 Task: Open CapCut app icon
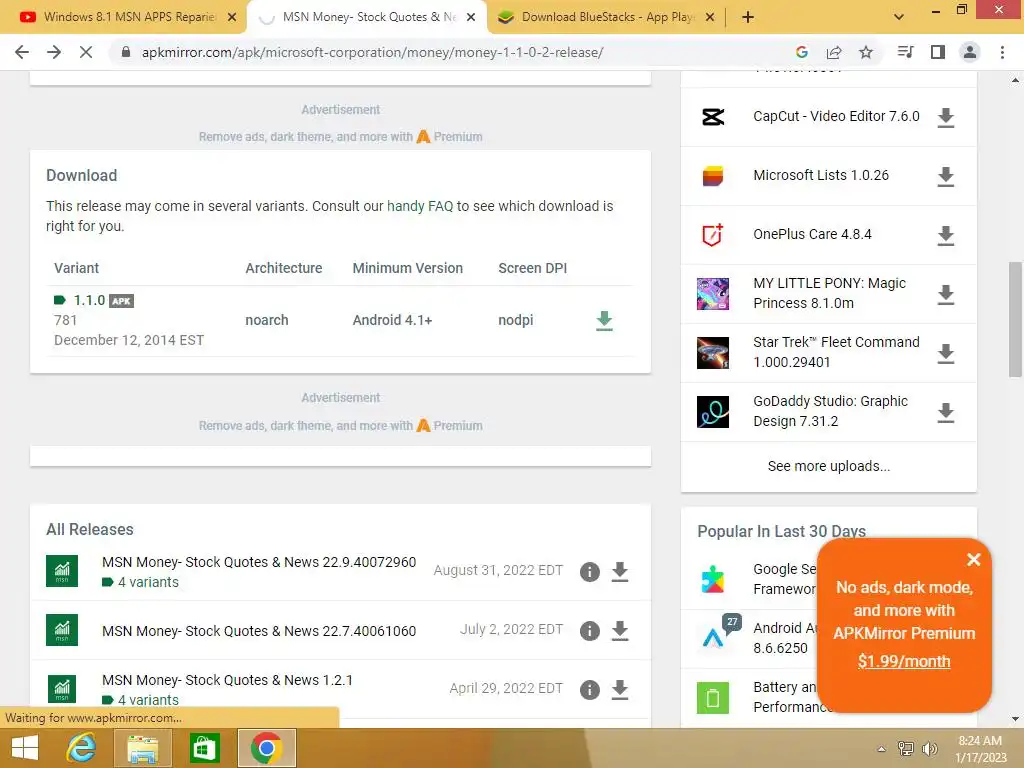pos(712,117)
